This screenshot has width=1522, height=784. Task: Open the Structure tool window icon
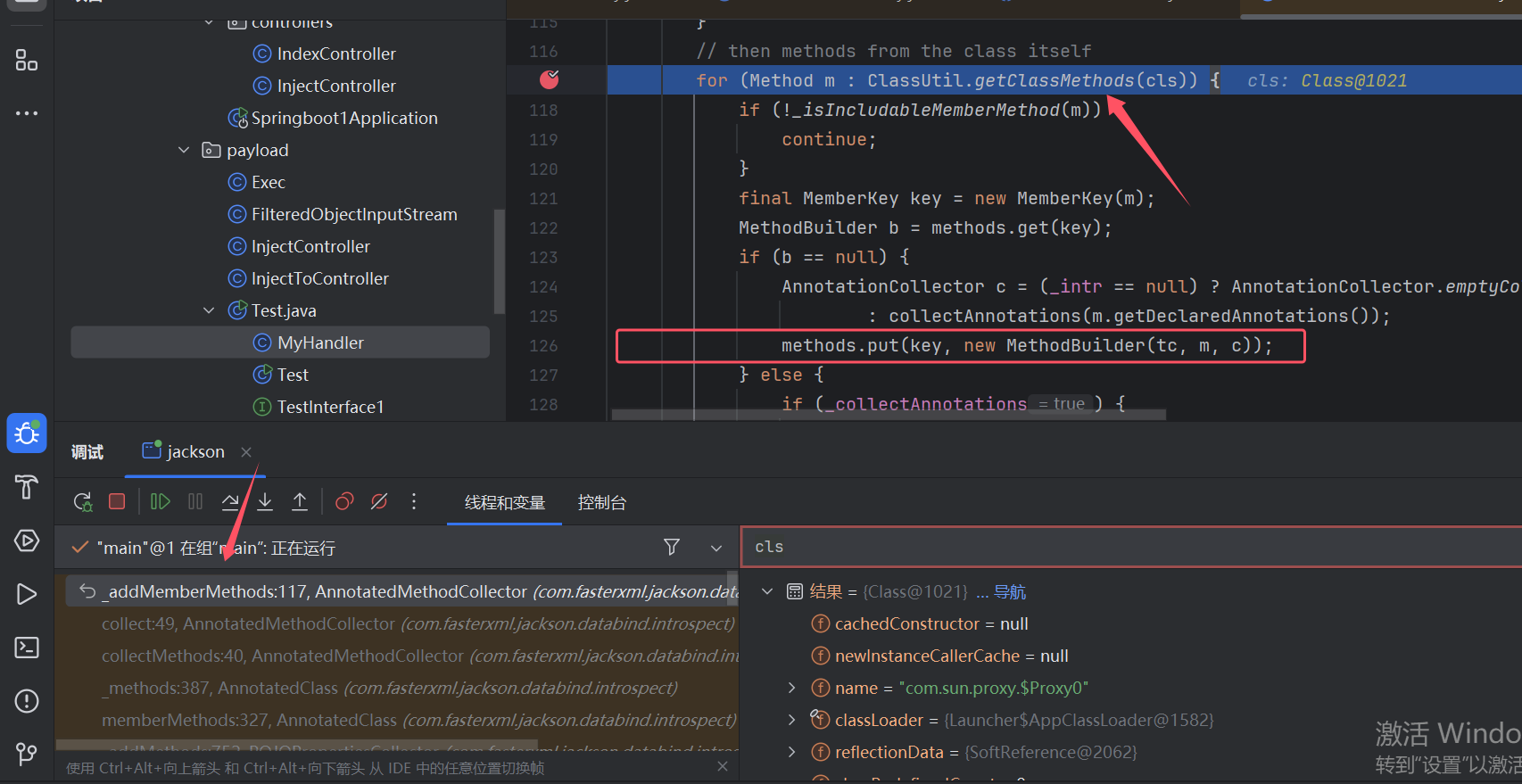click(x=27, y=61)
